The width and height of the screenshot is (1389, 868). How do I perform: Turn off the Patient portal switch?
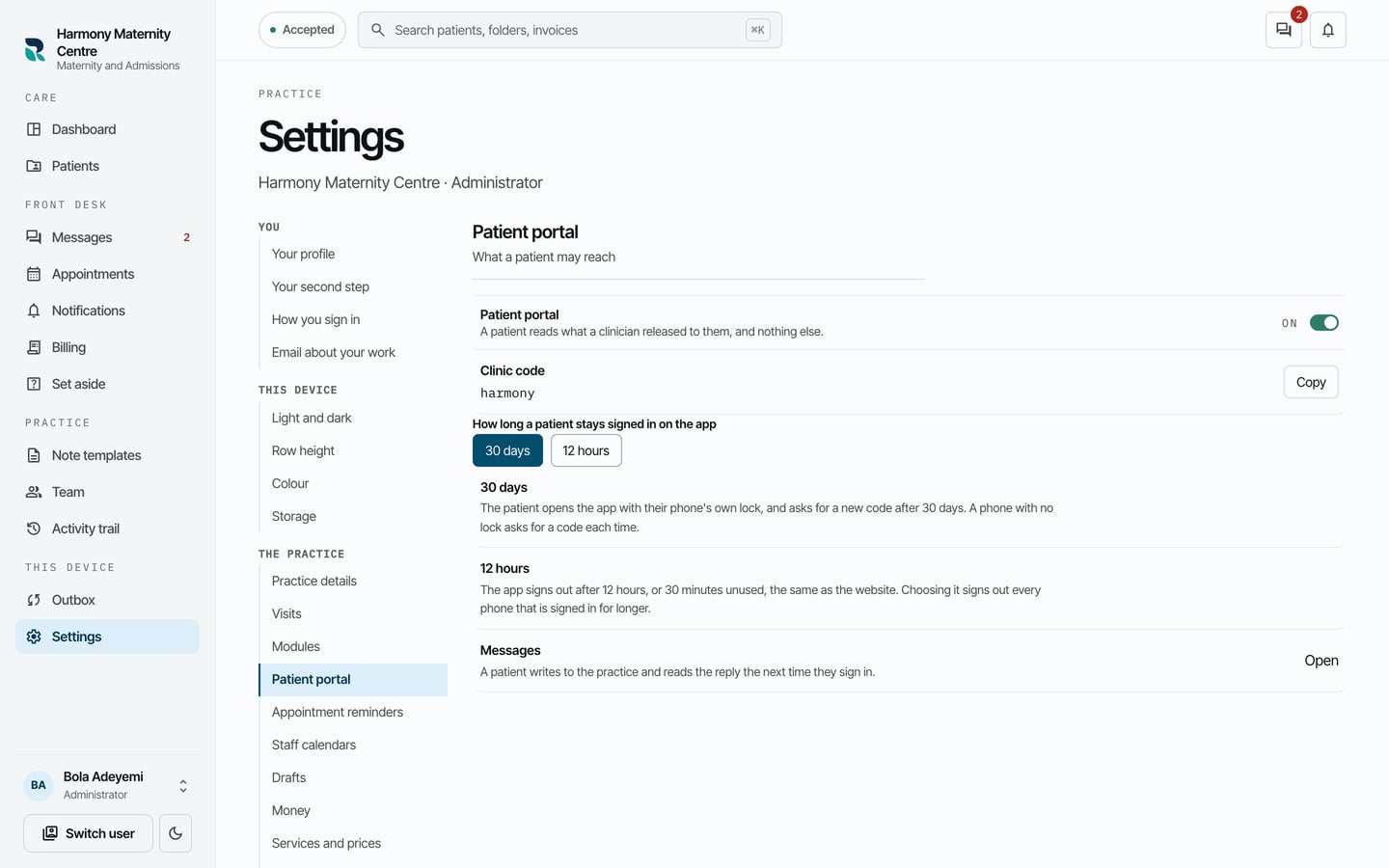1324,323
